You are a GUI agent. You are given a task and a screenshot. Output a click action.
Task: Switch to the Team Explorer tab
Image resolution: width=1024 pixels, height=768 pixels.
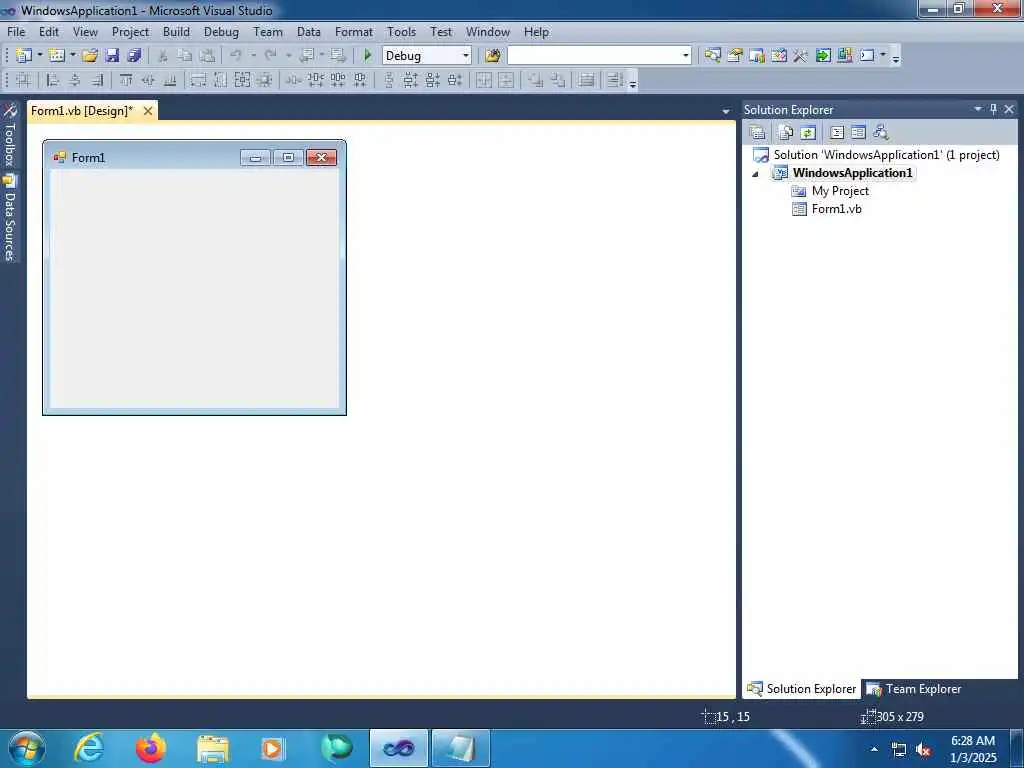[914, 689]
